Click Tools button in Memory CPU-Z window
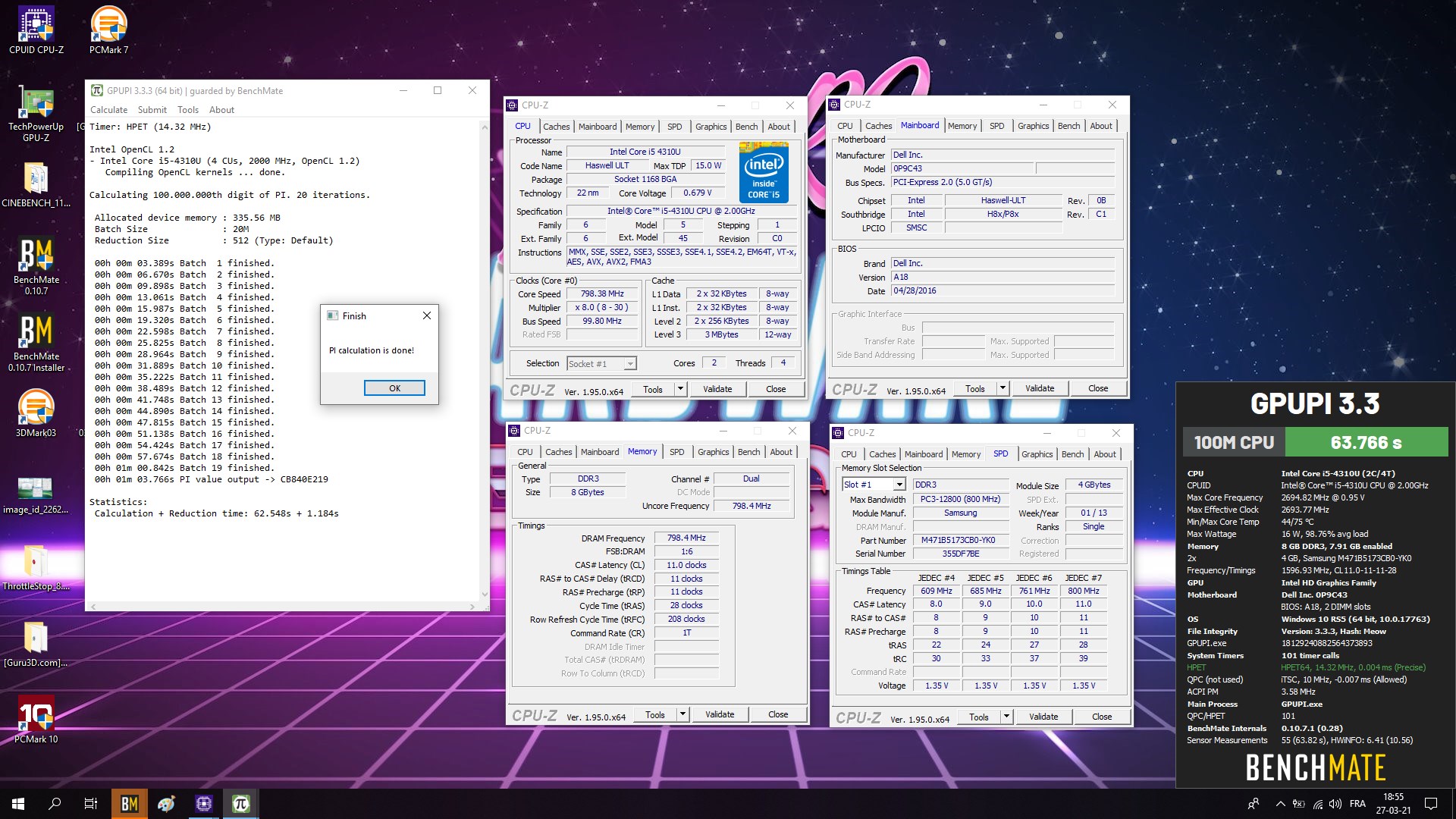The image size is (1456, 819). click(x=655, y=714)
